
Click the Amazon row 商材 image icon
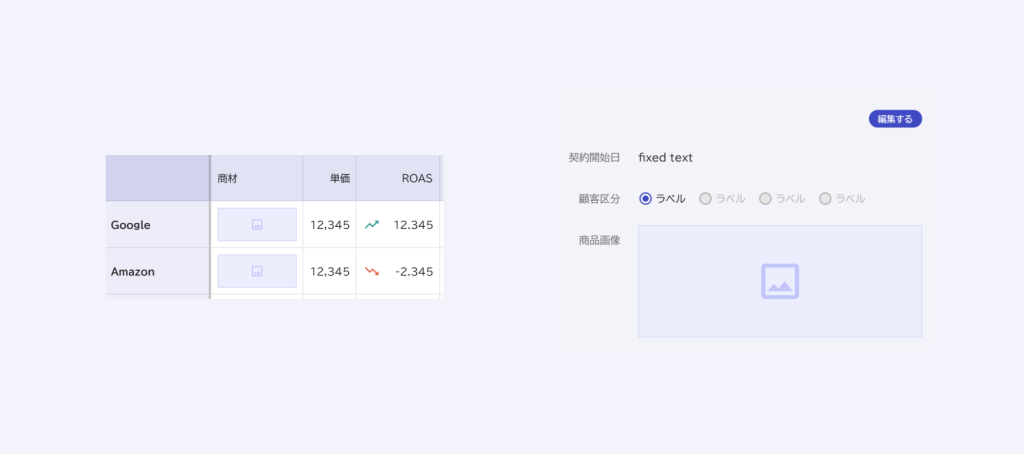(x=257, y=271)
